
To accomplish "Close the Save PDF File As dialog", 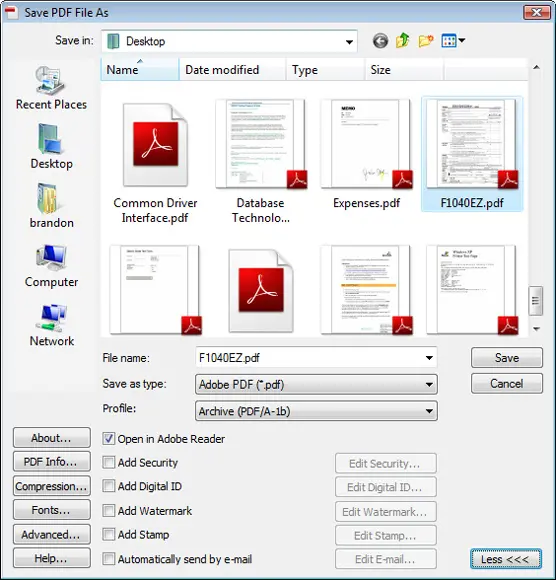I will coord(537,13).
